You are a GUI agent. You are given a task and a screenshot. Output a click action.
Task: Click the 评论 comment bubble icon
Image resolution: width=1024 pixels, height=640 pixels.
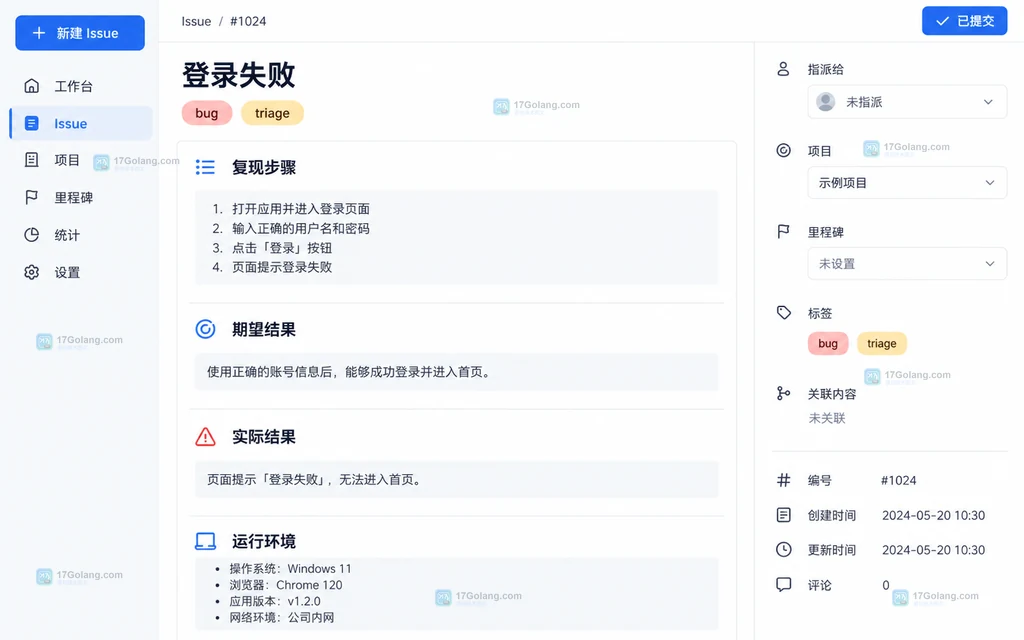pyautogui.click(x=783, y=584)
